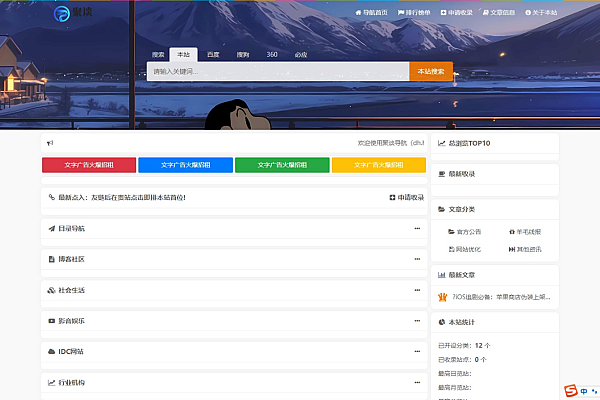
Task: Open 文章信息 in the top menu
Action: [499, 13]
